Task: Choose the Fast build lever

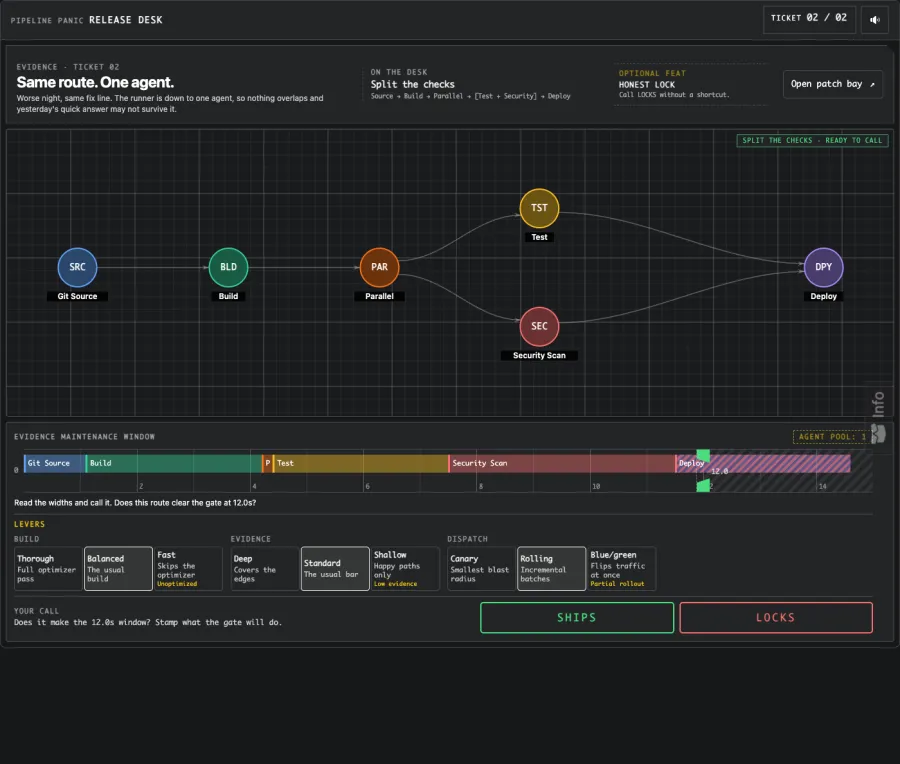Action: point(188,568)
